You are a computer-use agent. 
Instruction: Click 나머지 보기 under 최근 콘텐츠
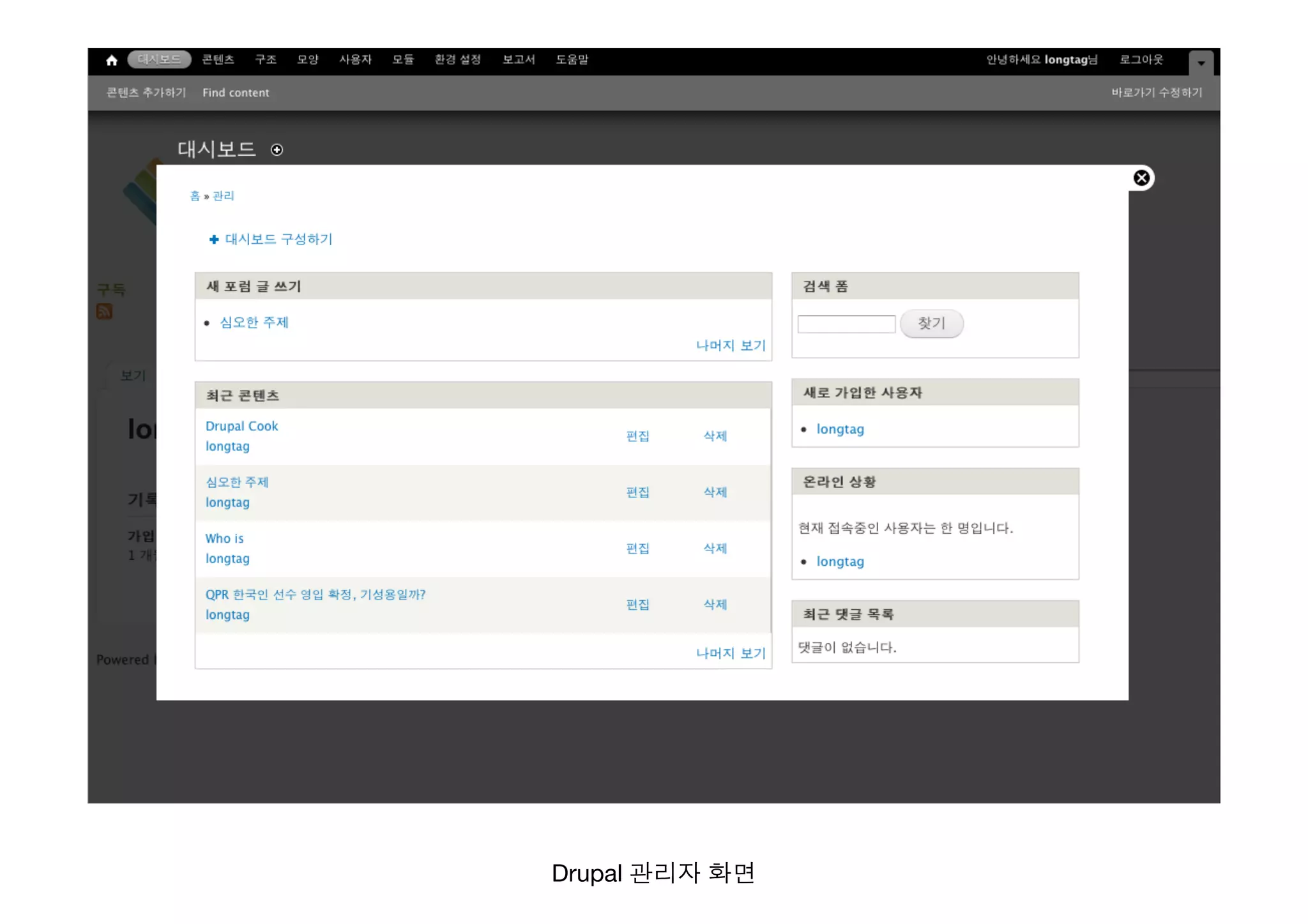(x=730, y=653)
